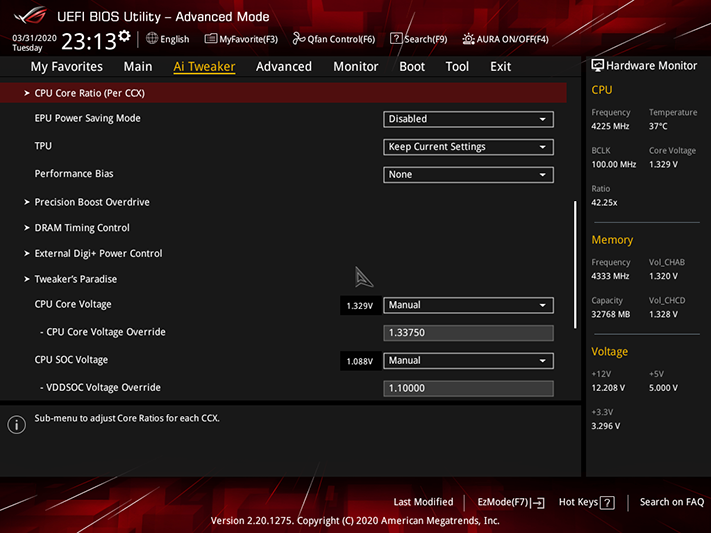Click the globe language icon
The width and height of the screenshot is (711, 533).
pos(152,39)
